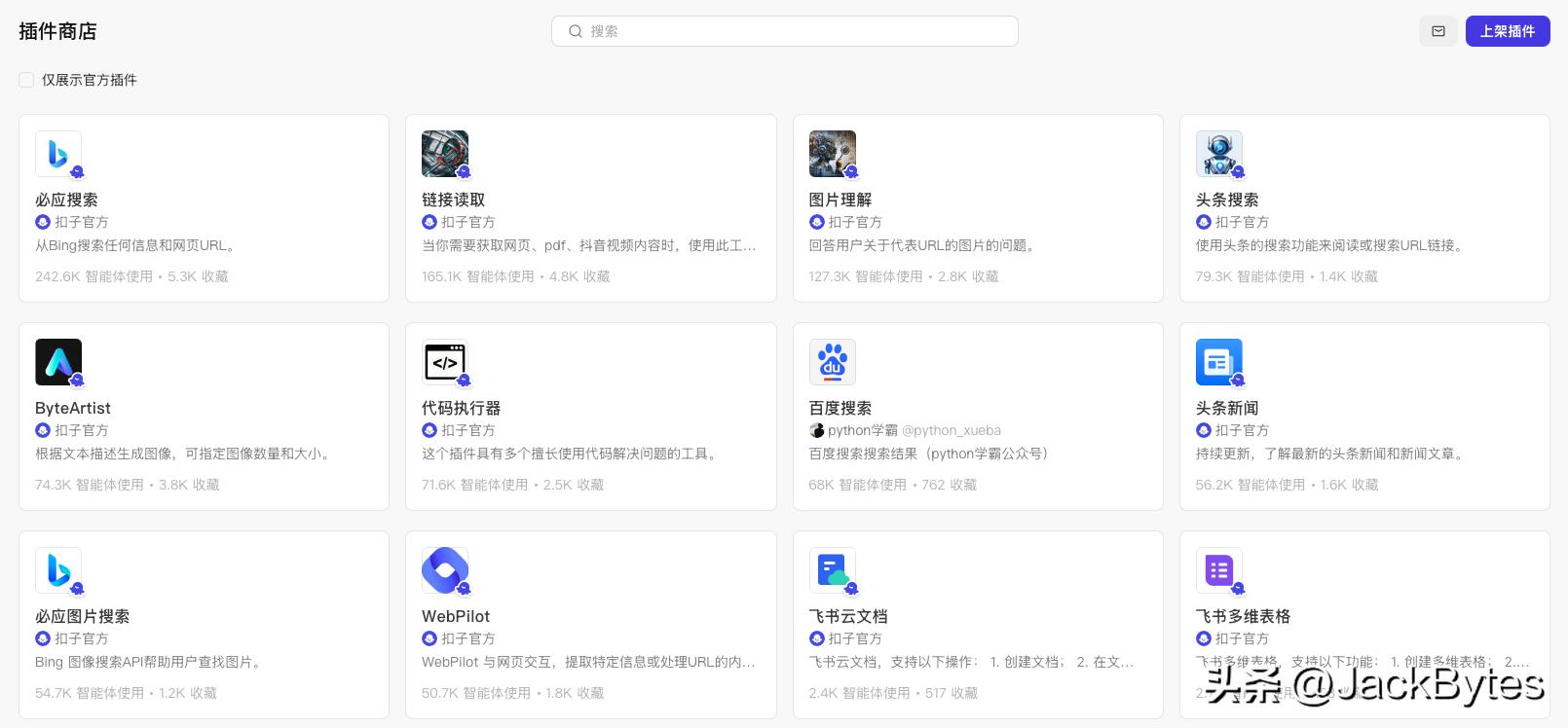Open the 链接读取 plugin title
The height and width of the screenshot is (728, 1568).
click(x=453, y=200)
